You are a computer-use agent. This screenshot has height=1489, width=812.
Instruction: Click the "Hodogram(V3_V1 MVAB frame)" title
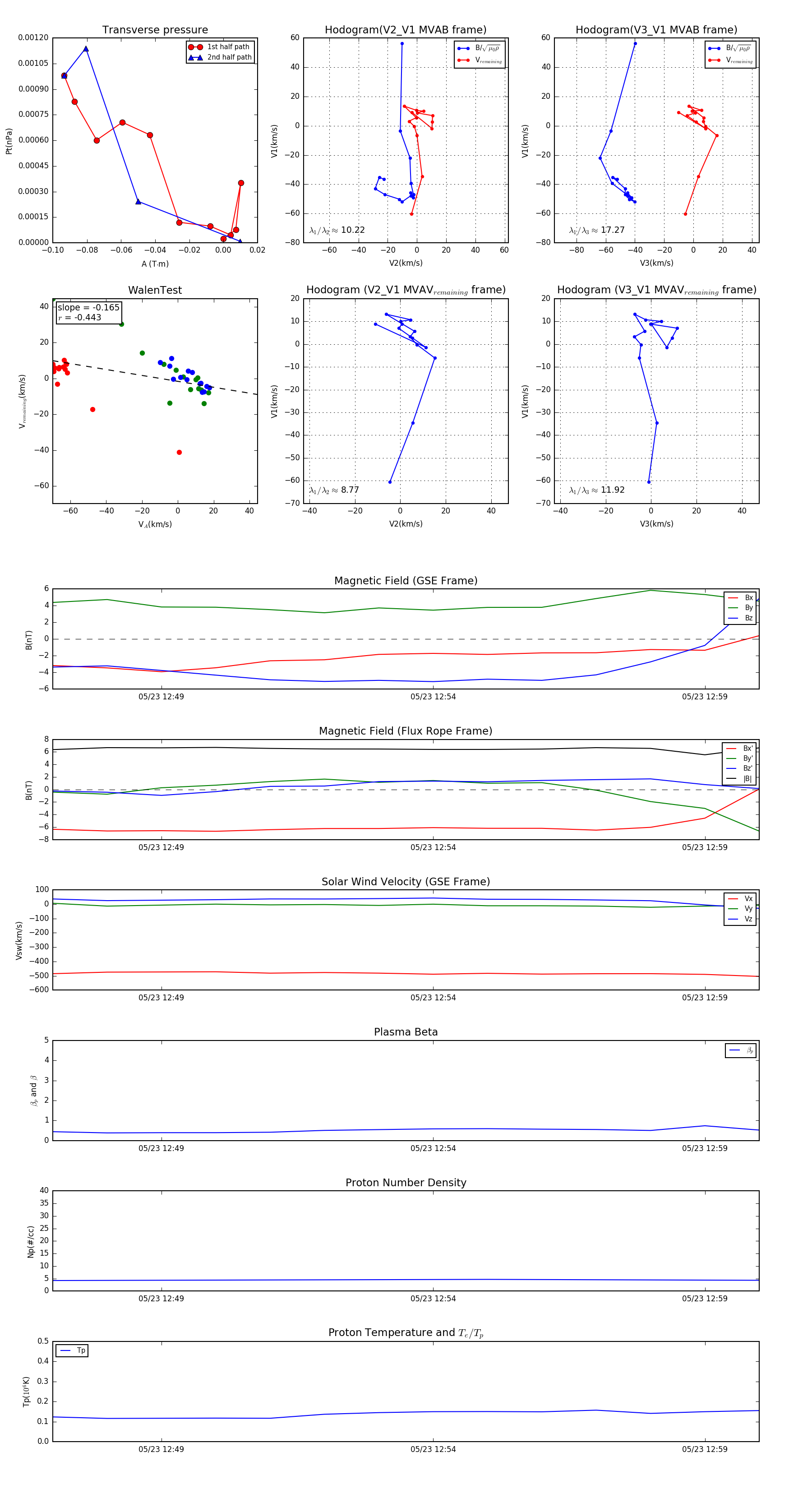pyautogui.click(x=656, y=30)
